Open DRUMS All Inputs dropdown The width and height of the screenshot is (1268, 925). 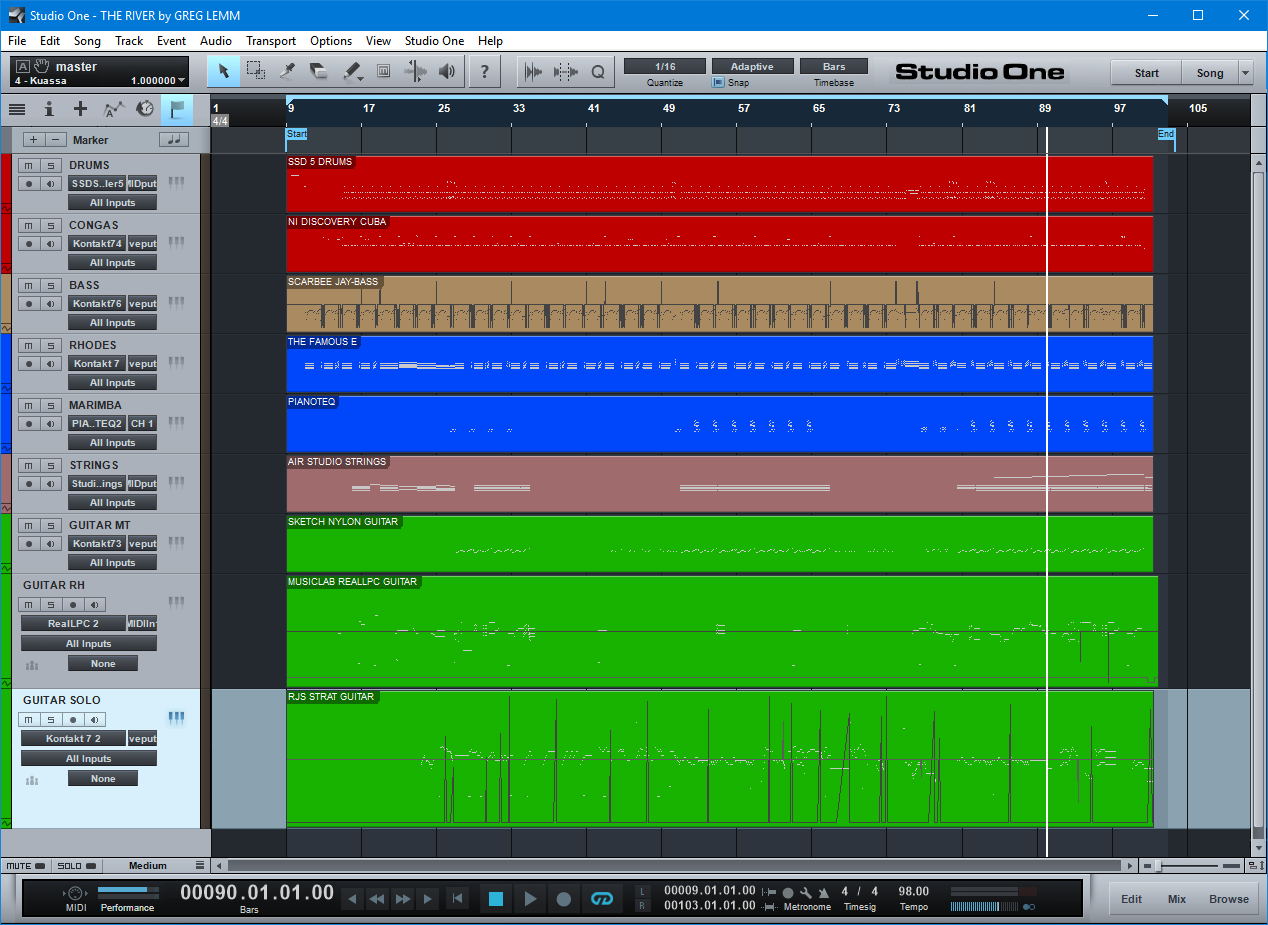tap(112, 203)
